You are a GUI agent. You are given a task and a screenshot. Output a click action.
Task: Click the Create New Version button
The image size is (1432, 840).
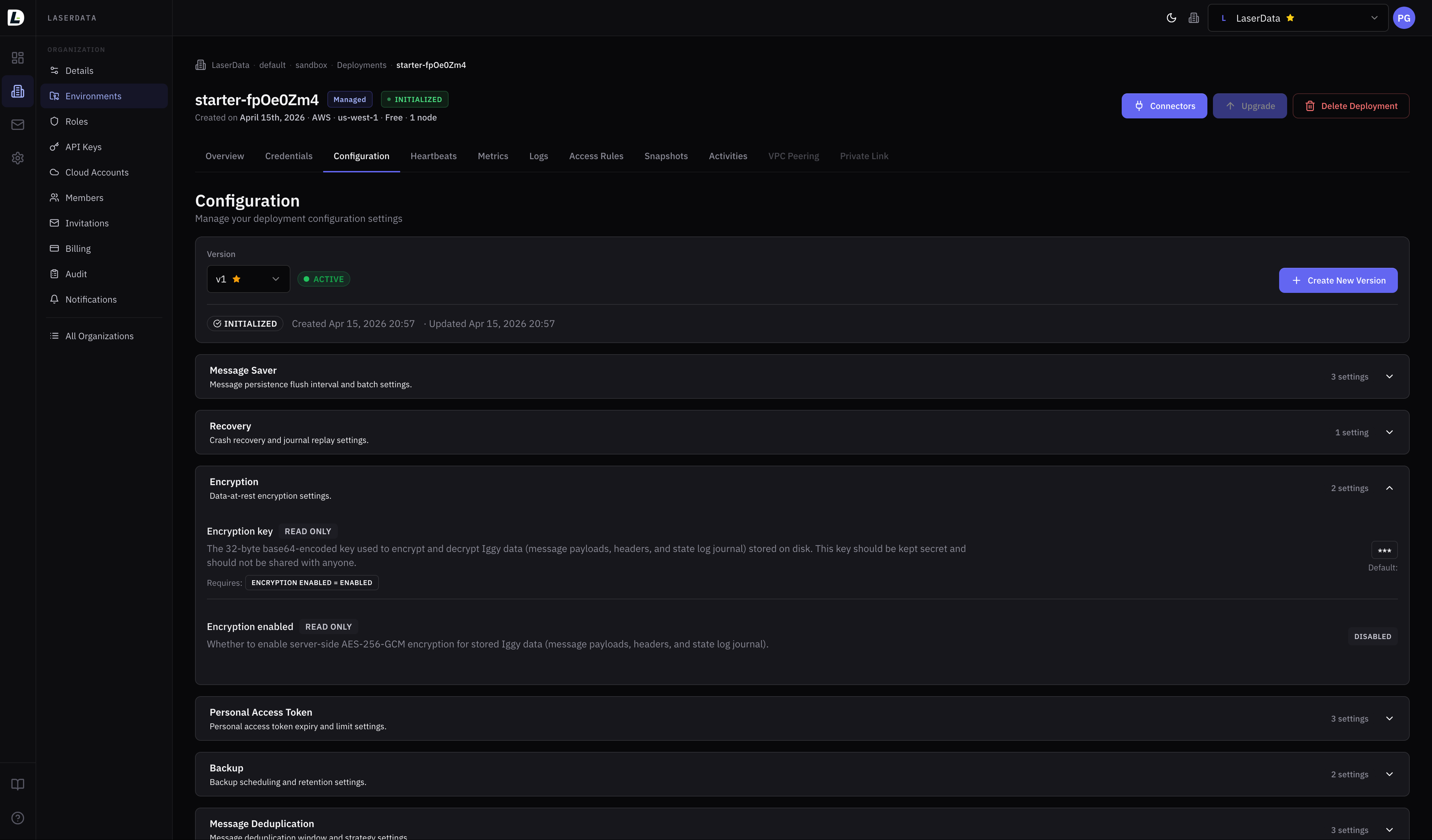point(1338,280)
